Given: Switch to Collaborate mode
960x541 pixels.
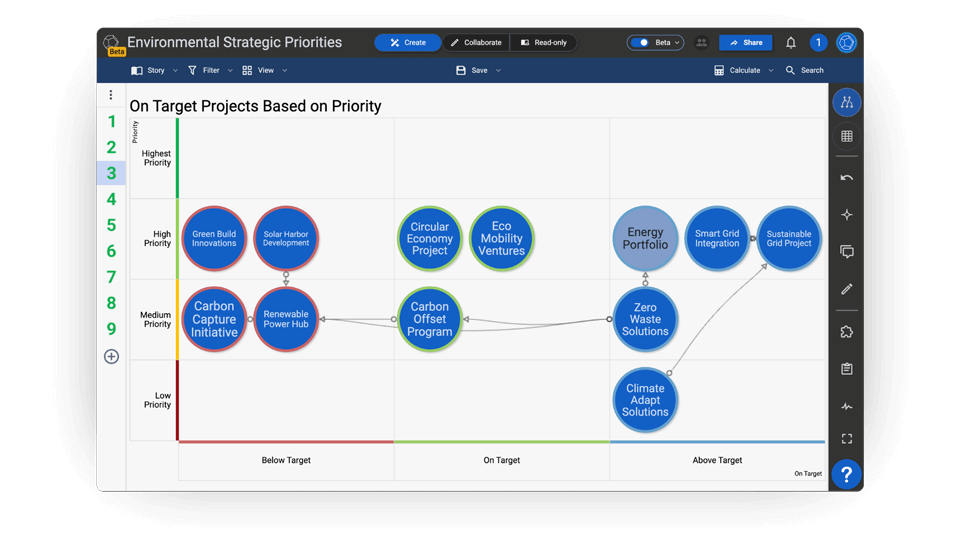Looking at the screenshot, I should tap(475, 43).
